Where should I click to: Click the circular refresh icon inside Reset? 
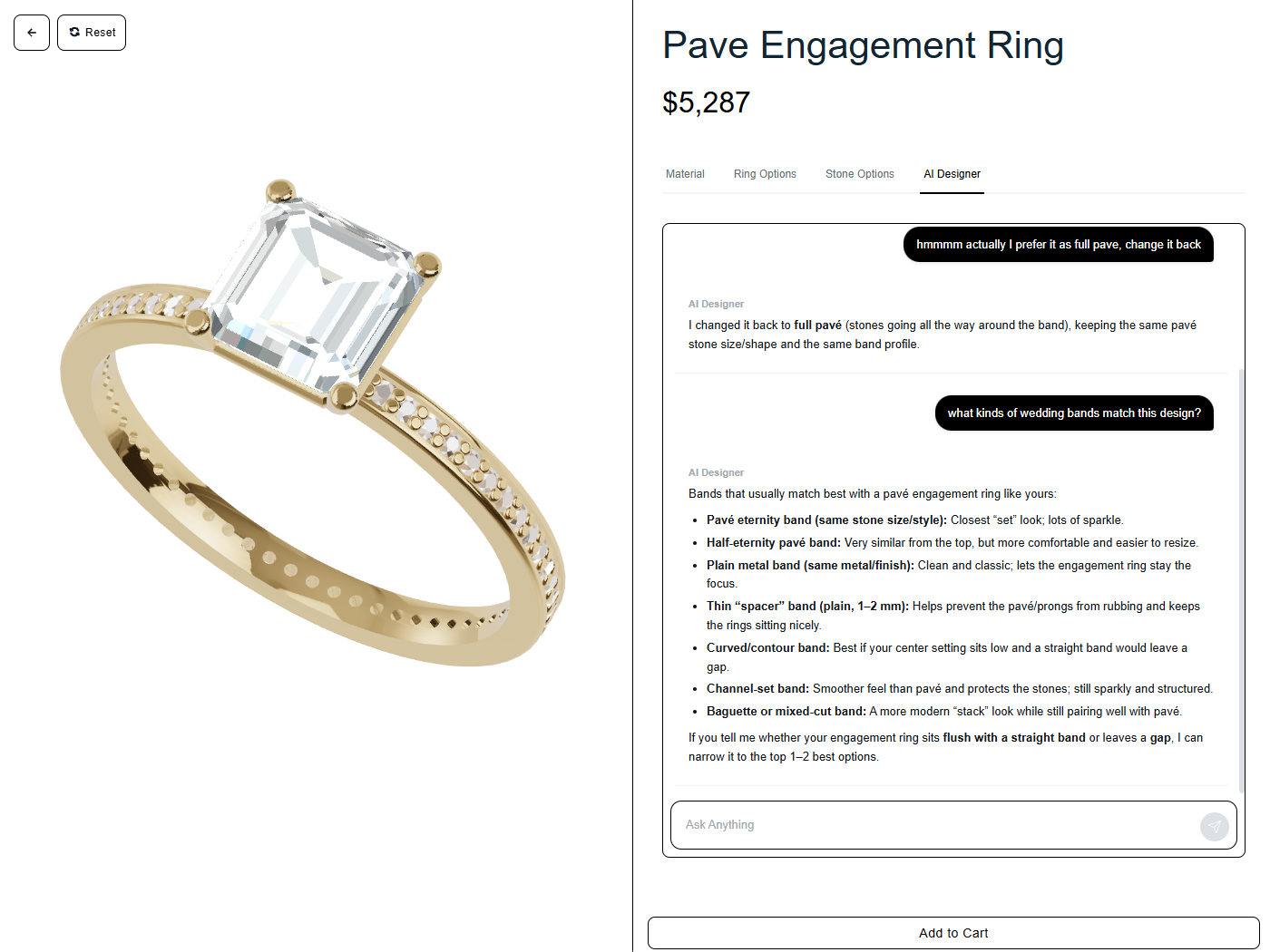pos(74,33)
